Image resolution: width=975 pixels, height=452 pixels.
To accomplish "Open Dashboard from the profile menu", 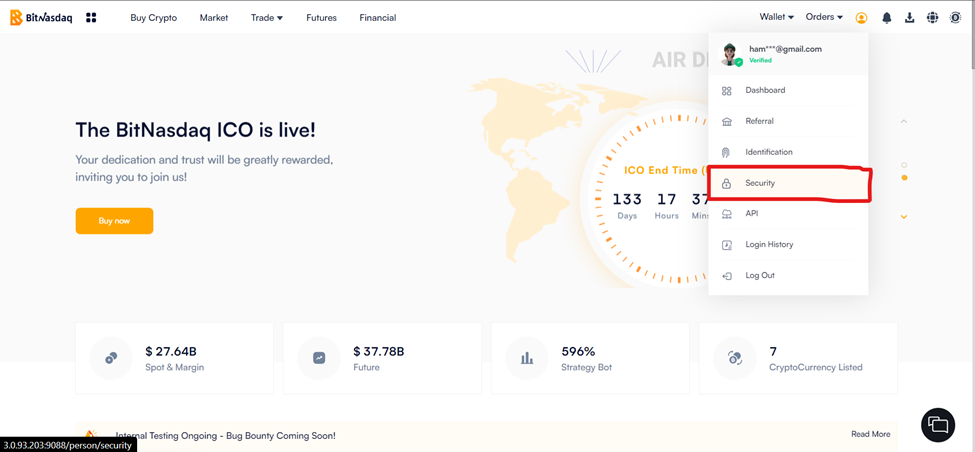I will coord(765,90).
